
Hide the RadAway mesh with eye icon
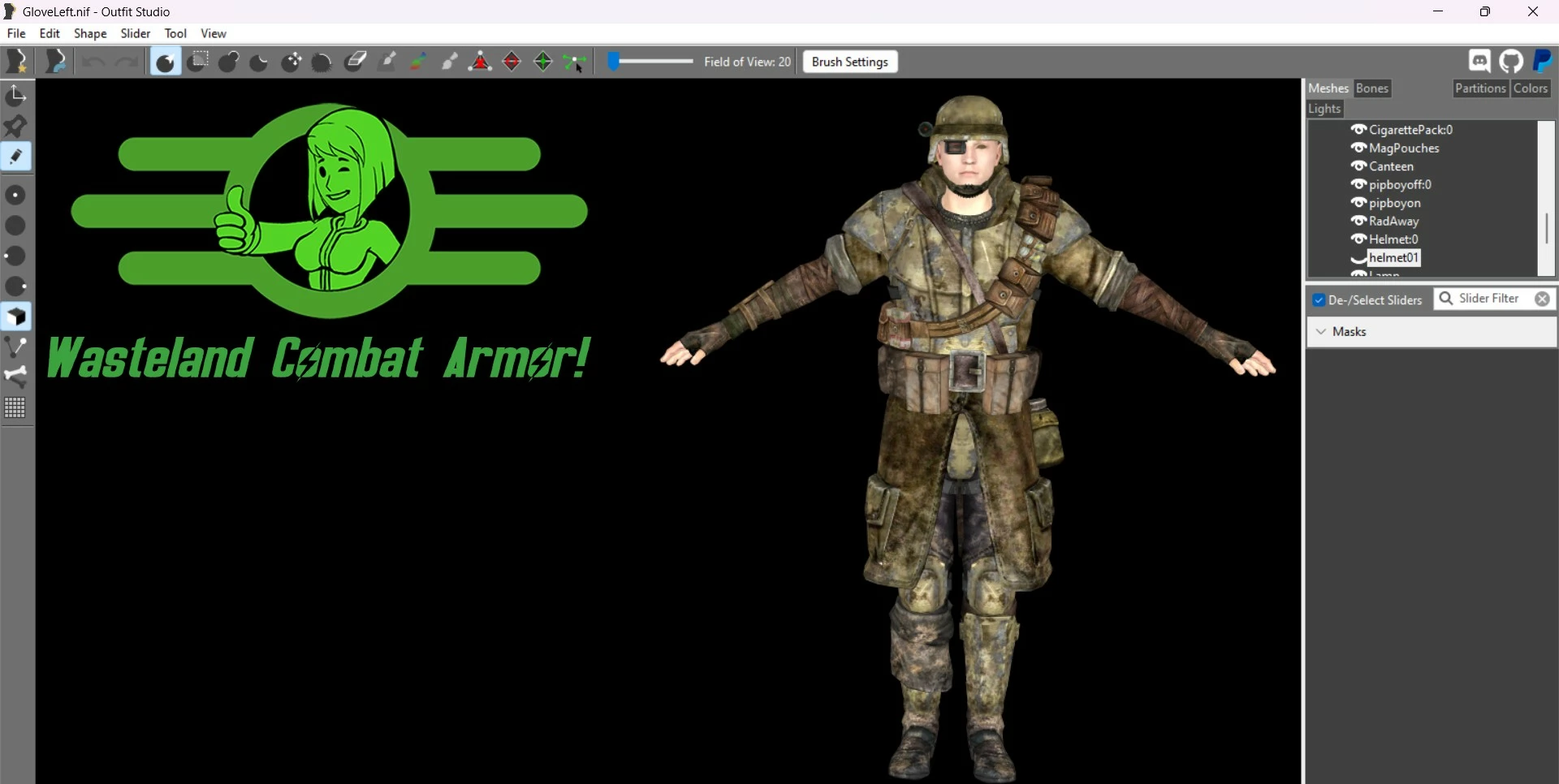tap(1358, 221)
